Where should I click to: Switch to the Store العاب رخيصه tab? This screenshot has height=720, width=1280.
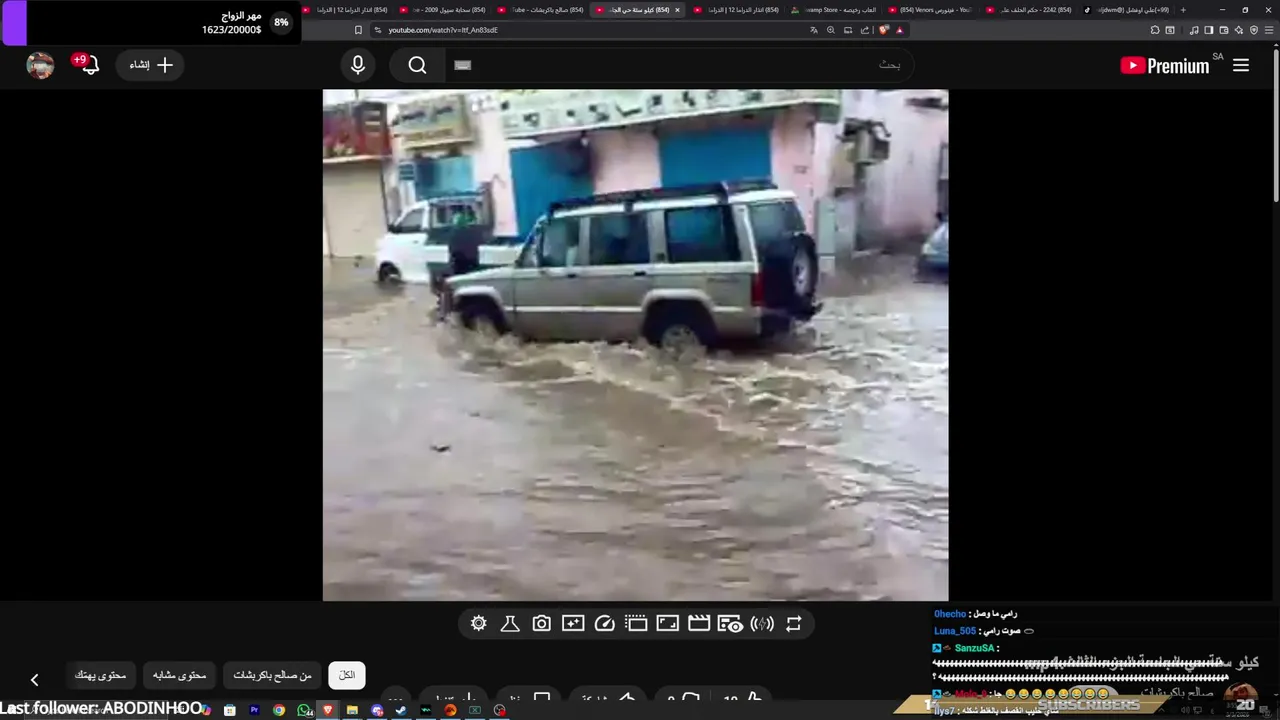832,10
